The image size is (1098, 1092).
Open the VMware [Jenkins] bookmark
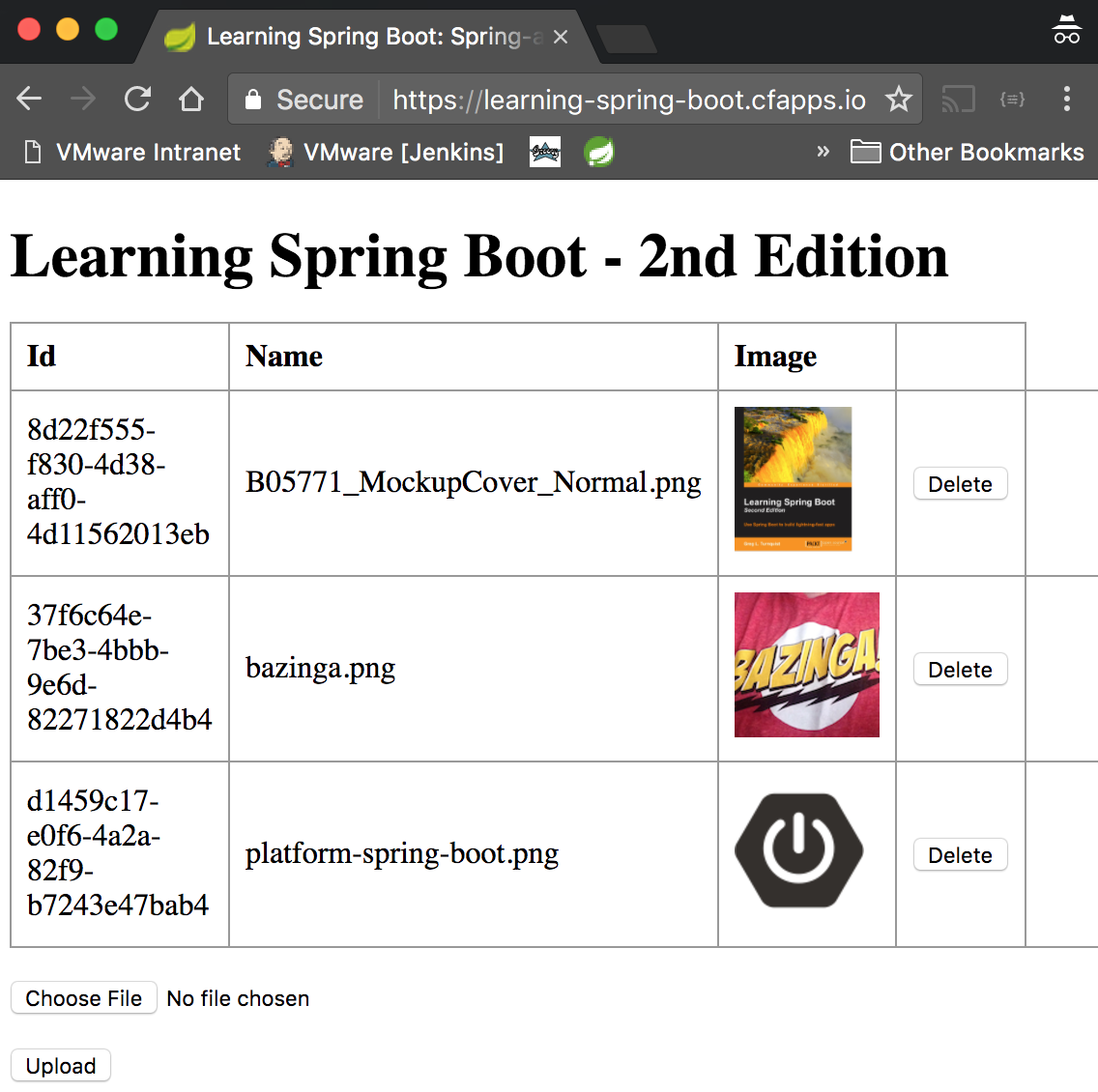coord(385,152)
